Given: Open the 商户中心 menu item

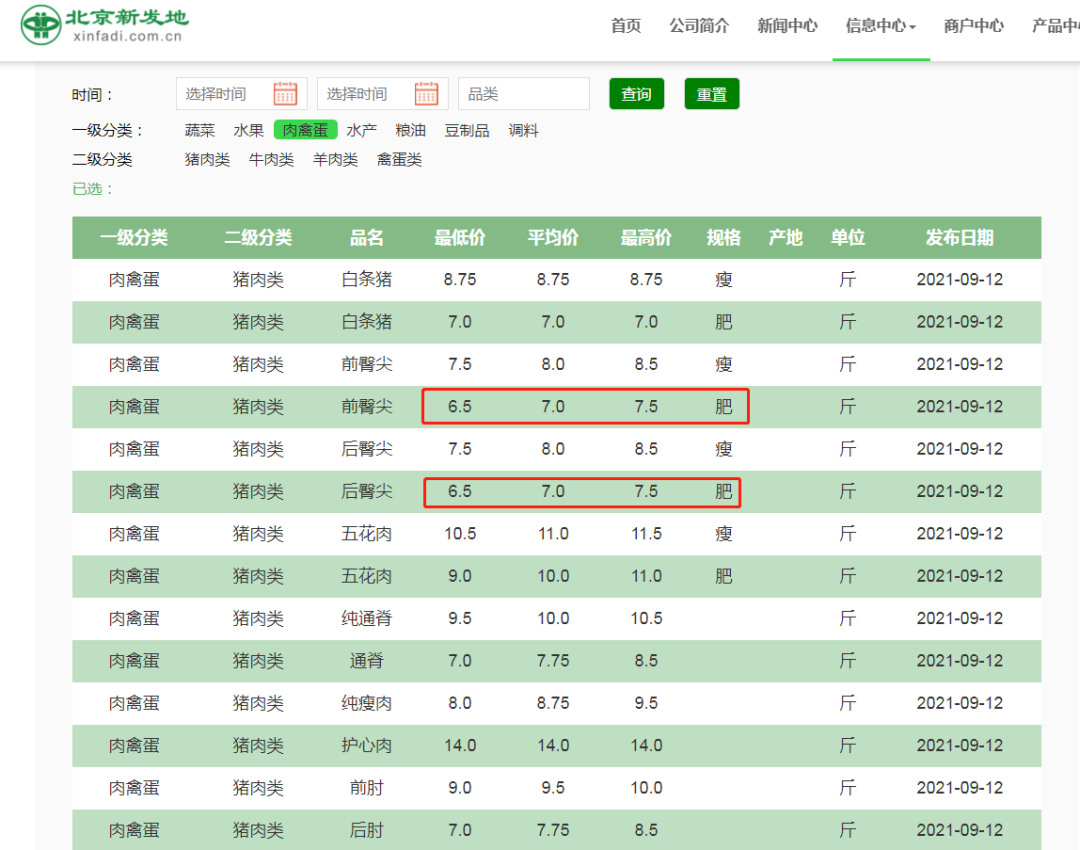Looking at the screenshot, I should [973, 26].
